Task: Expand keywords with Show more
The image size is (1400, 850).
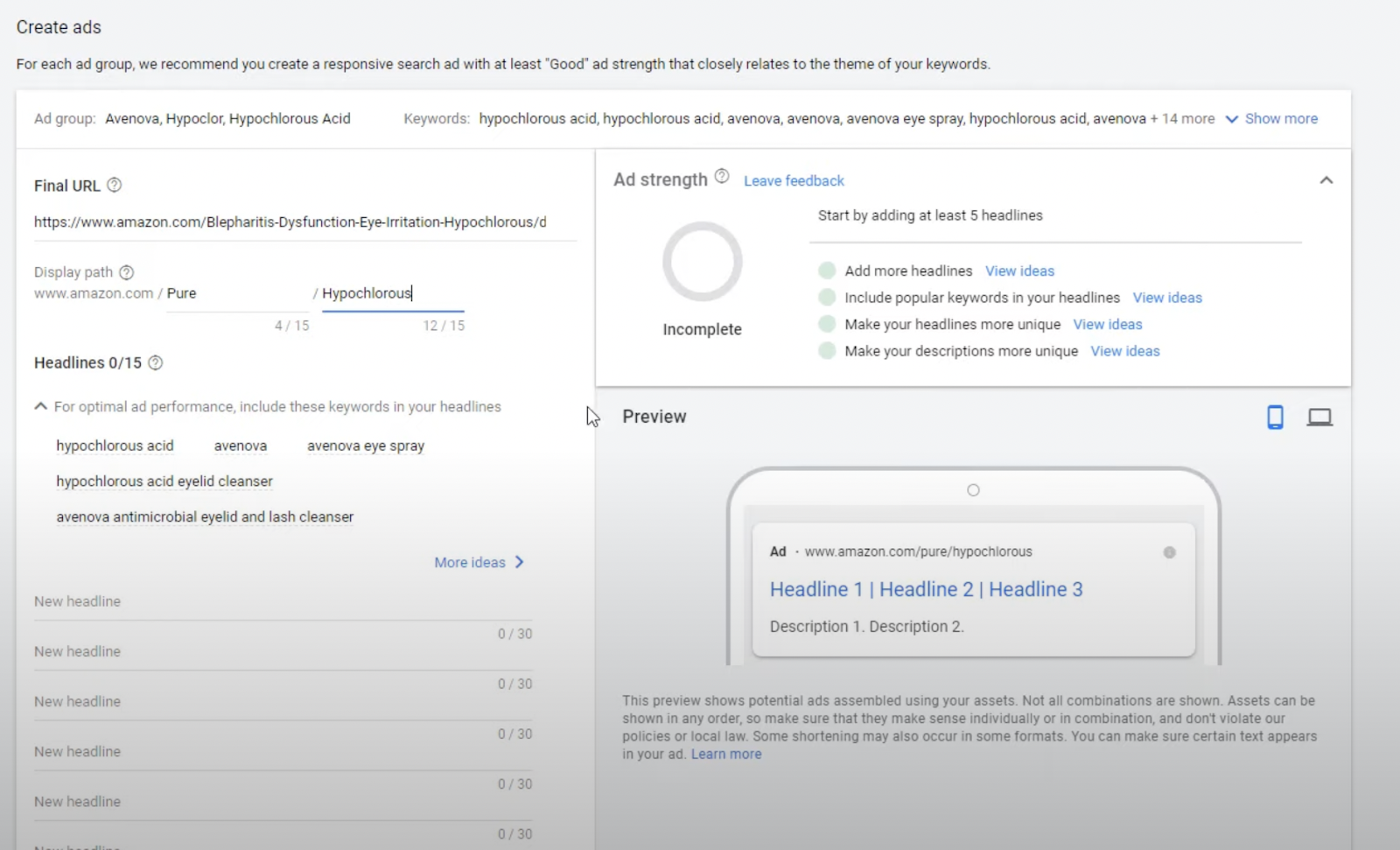Action: [1271, 118]
